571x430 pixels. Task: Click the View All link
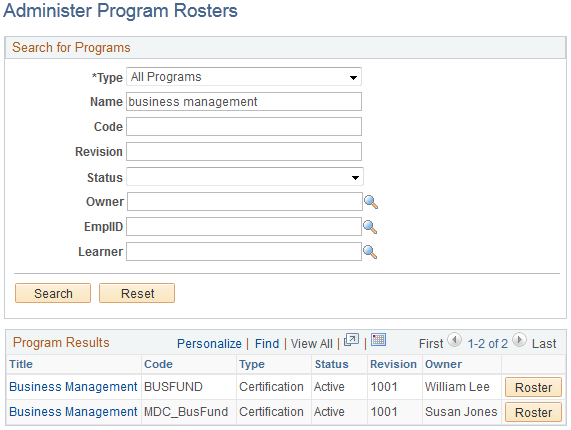[312, 344]
